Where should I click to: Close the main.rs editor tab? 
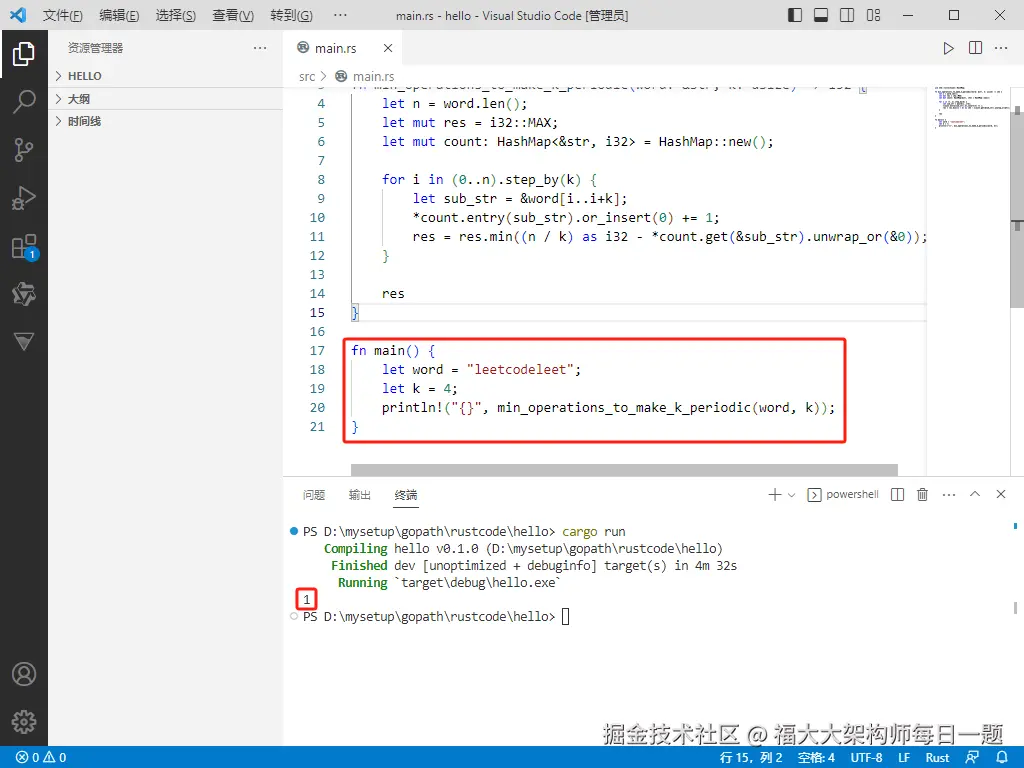click(x=388, y=48)
